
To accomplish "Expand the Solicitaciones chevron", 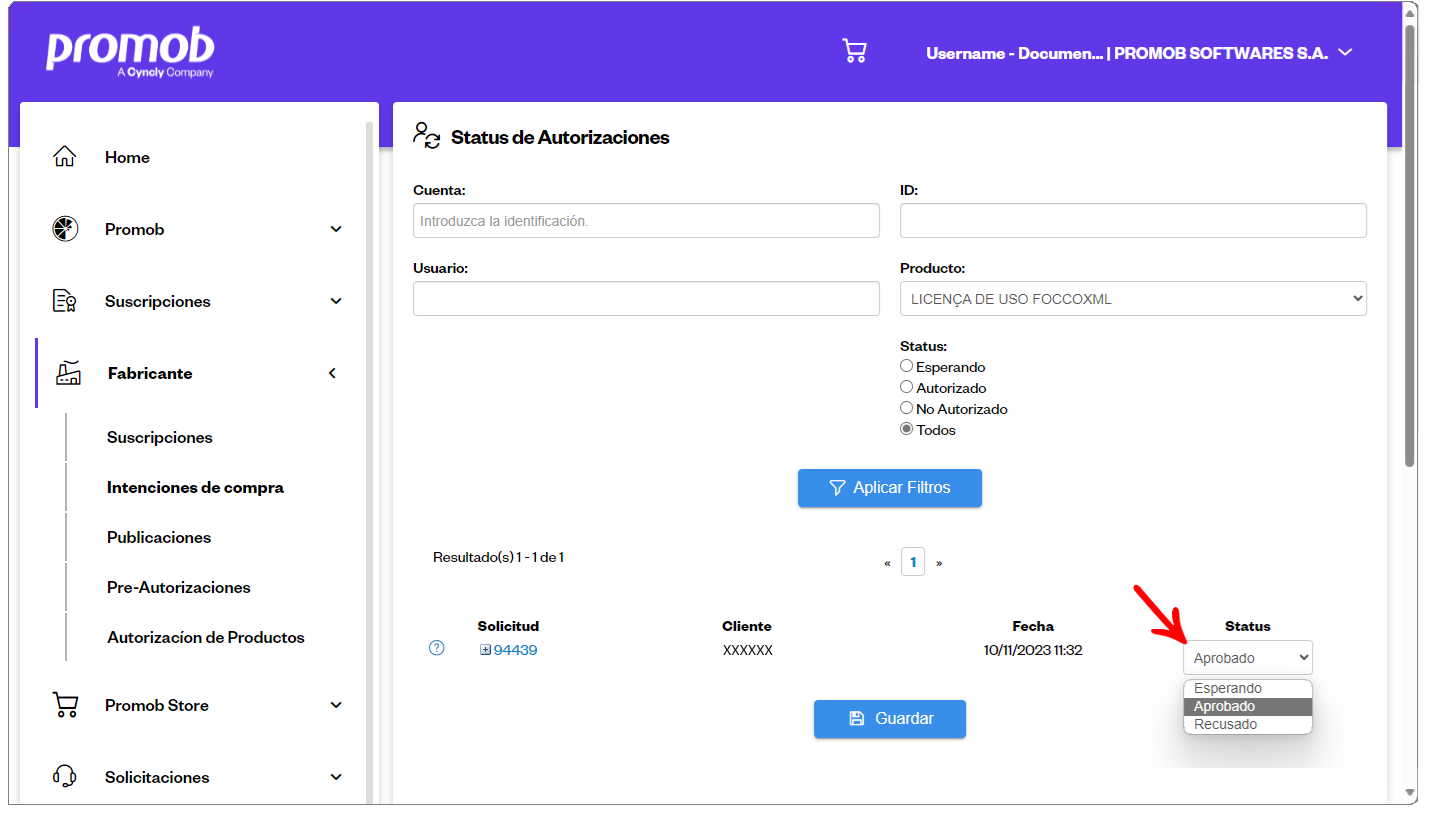I will 336,777.
